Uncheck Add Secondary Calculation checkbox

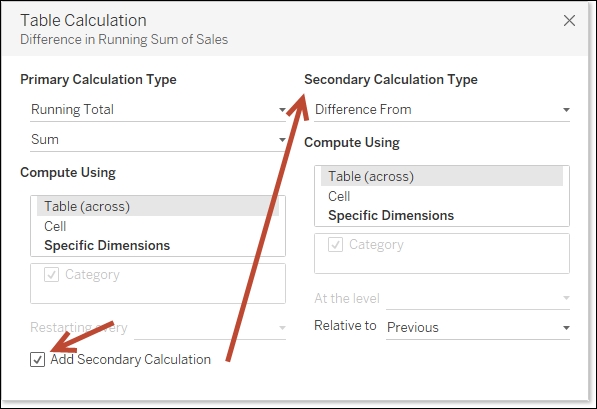[x=37, y=359]
